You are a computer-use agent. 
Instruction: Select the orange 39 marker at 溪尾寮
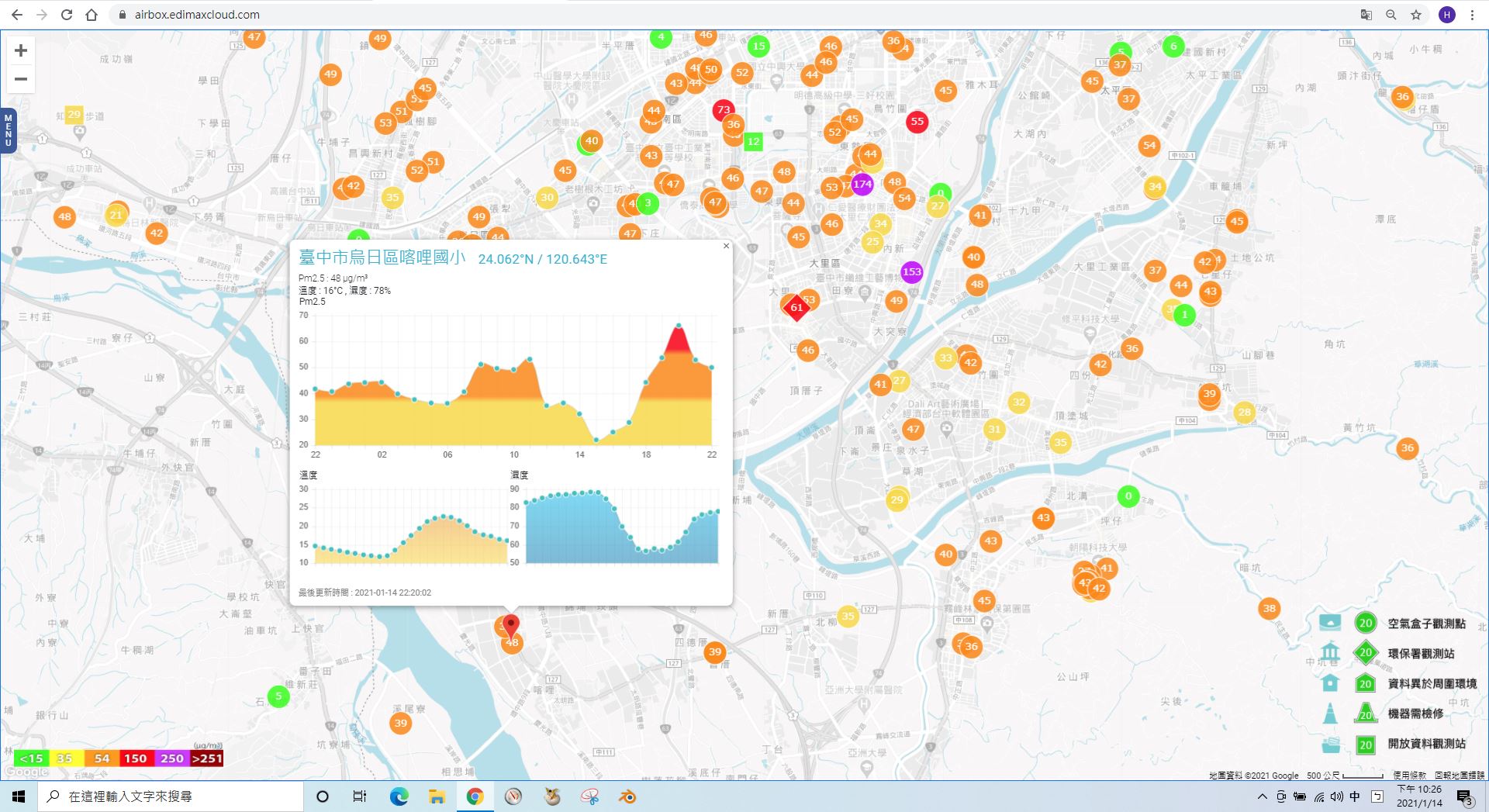tap(400, 724)
